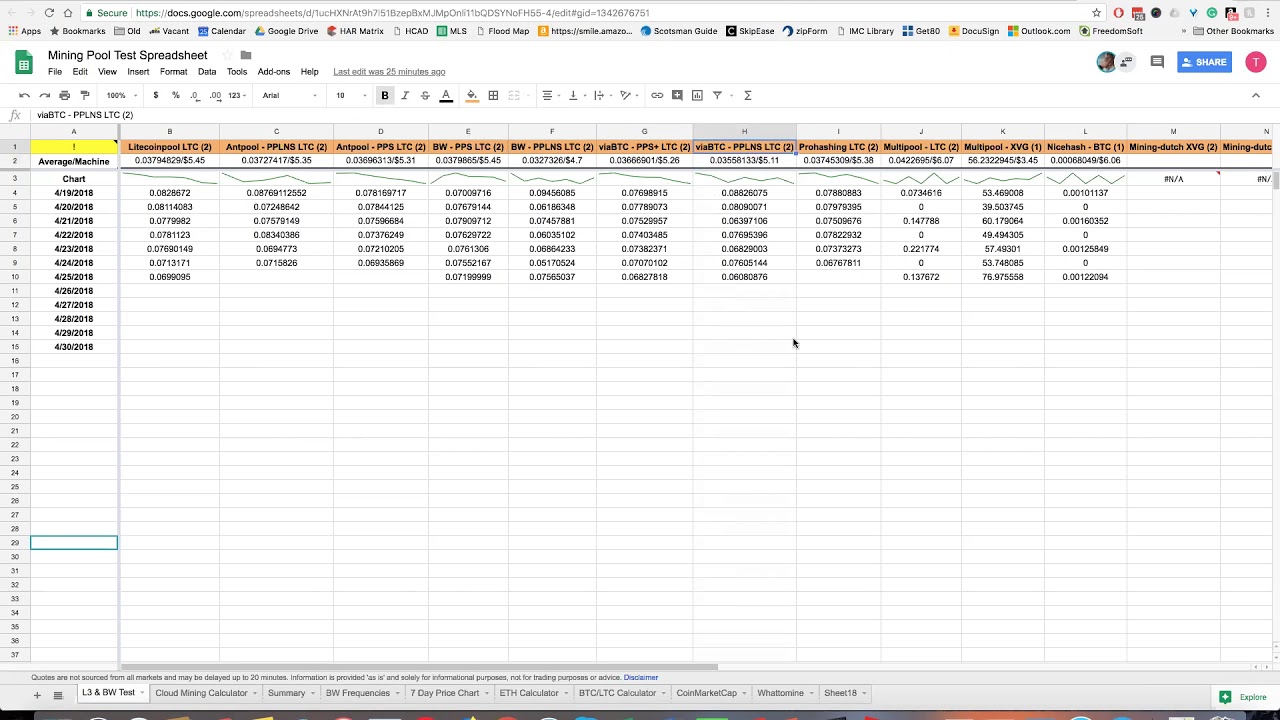The height and width of the screenshot is (720, 1280).
Task: Undo the last action
Action: tap(25, 95)
